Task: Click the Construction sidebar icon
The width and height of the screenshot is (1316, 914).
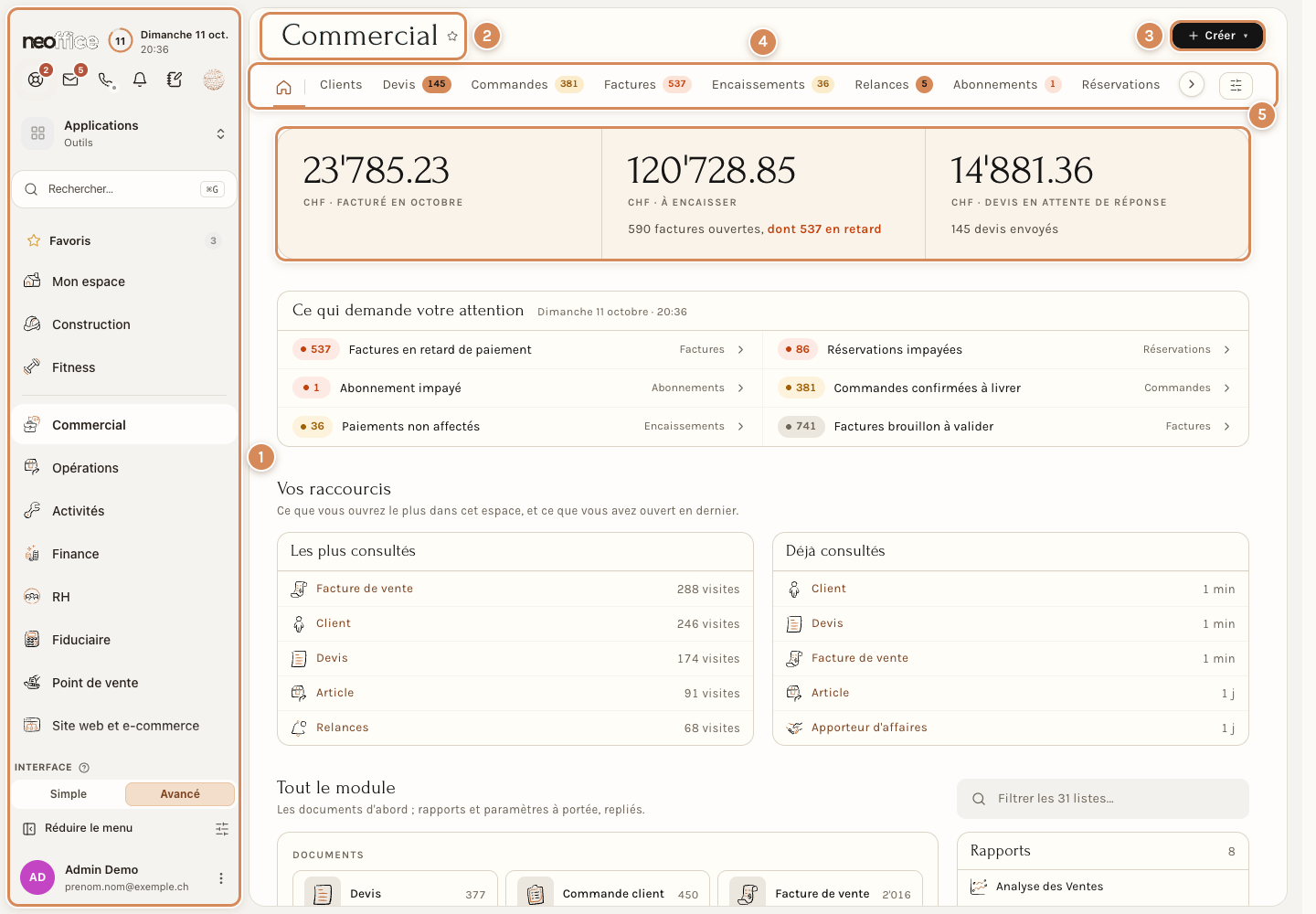Action: tap(32, 324)
